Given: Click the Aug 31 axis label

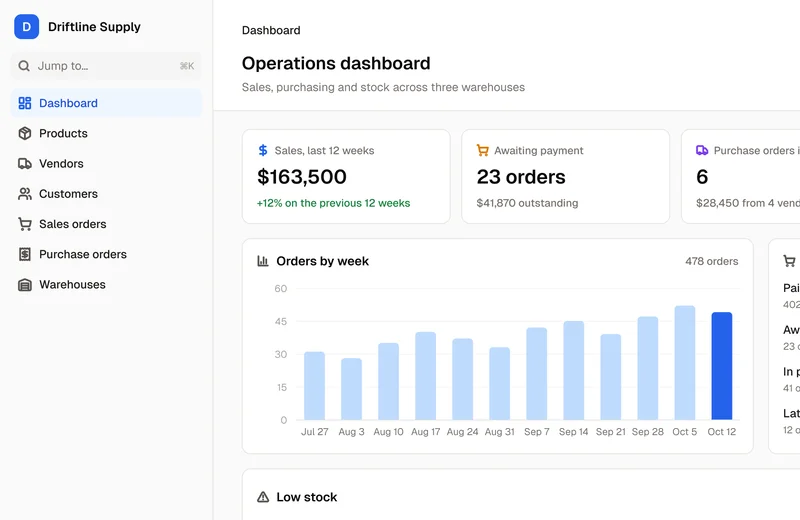Looking at the screenshot, I should click(499, 432).
